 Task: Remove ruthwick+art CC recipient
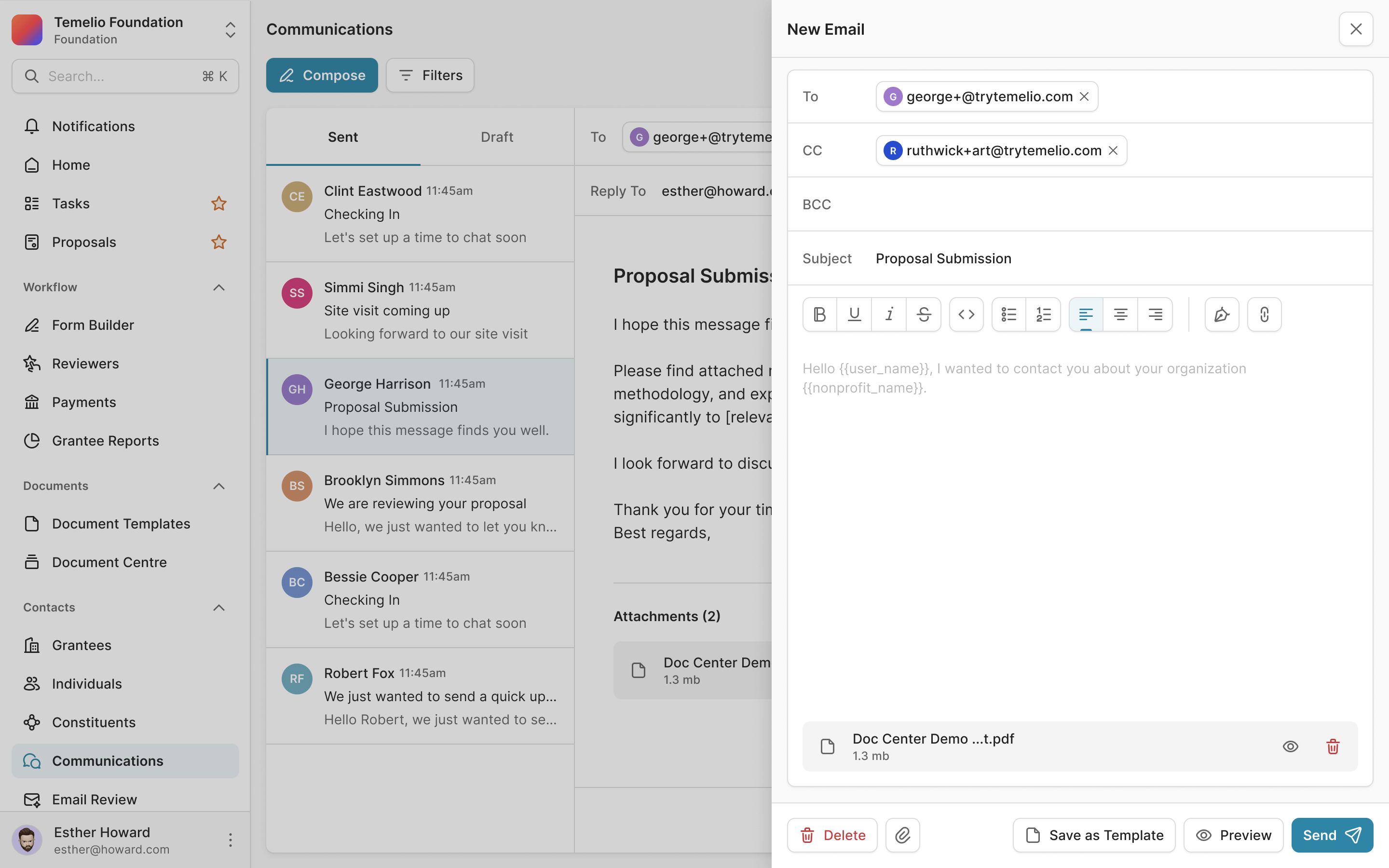click(x=1113, y=150)
